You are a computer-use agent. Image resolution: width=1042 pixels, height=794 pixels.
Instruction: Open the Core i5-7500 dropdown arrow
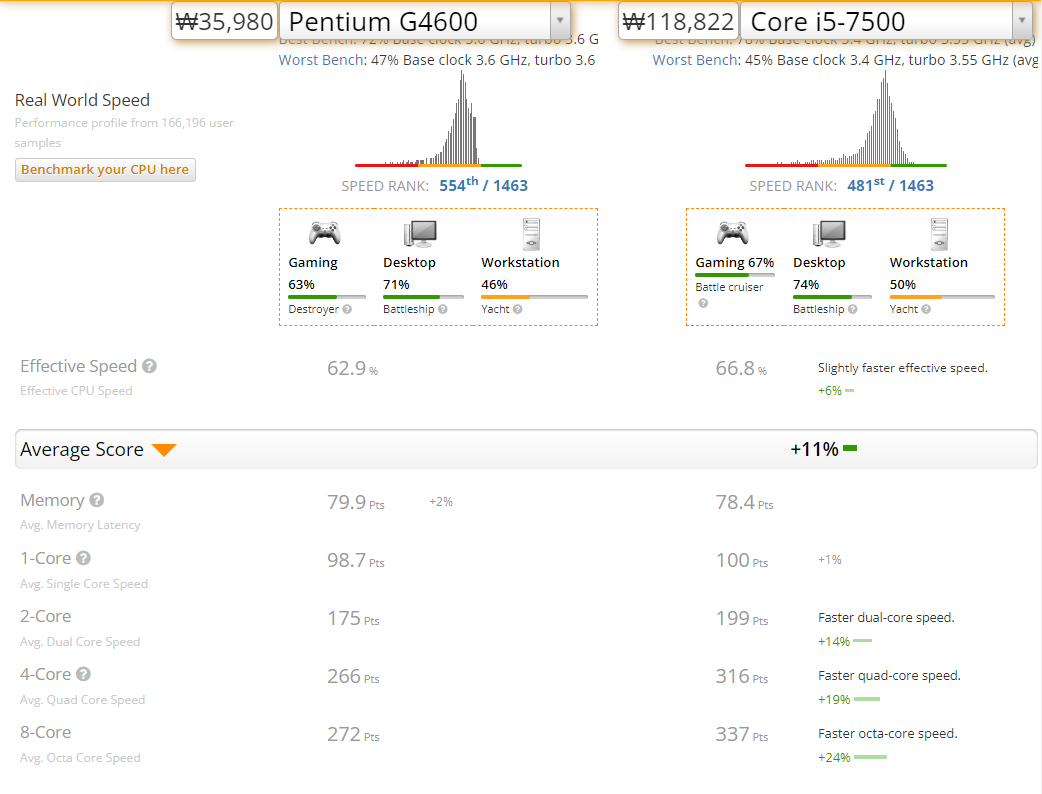(x=1022, y=21)
